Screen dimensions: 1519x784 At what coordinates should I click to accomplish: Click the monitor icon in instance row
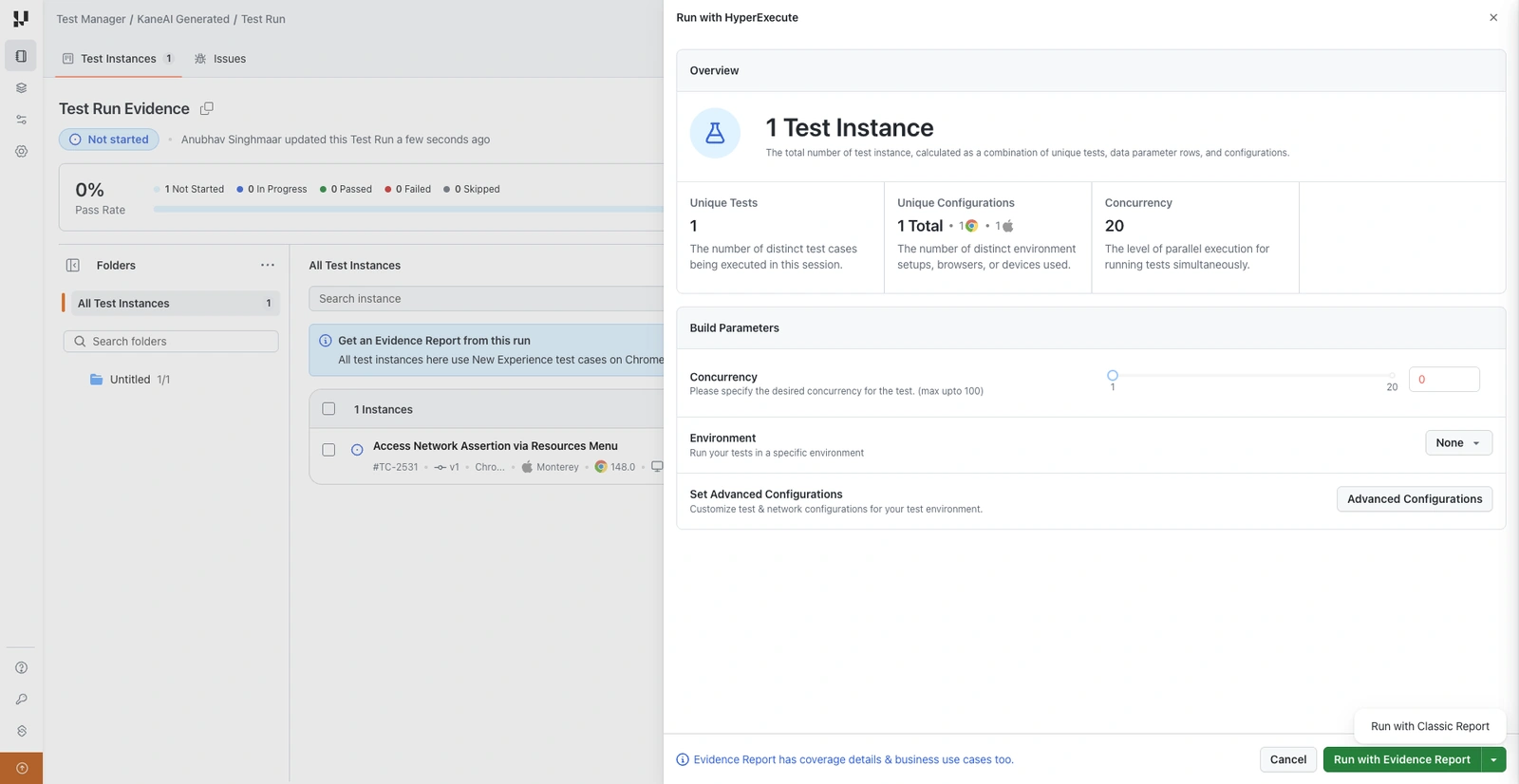pos(657,467)
